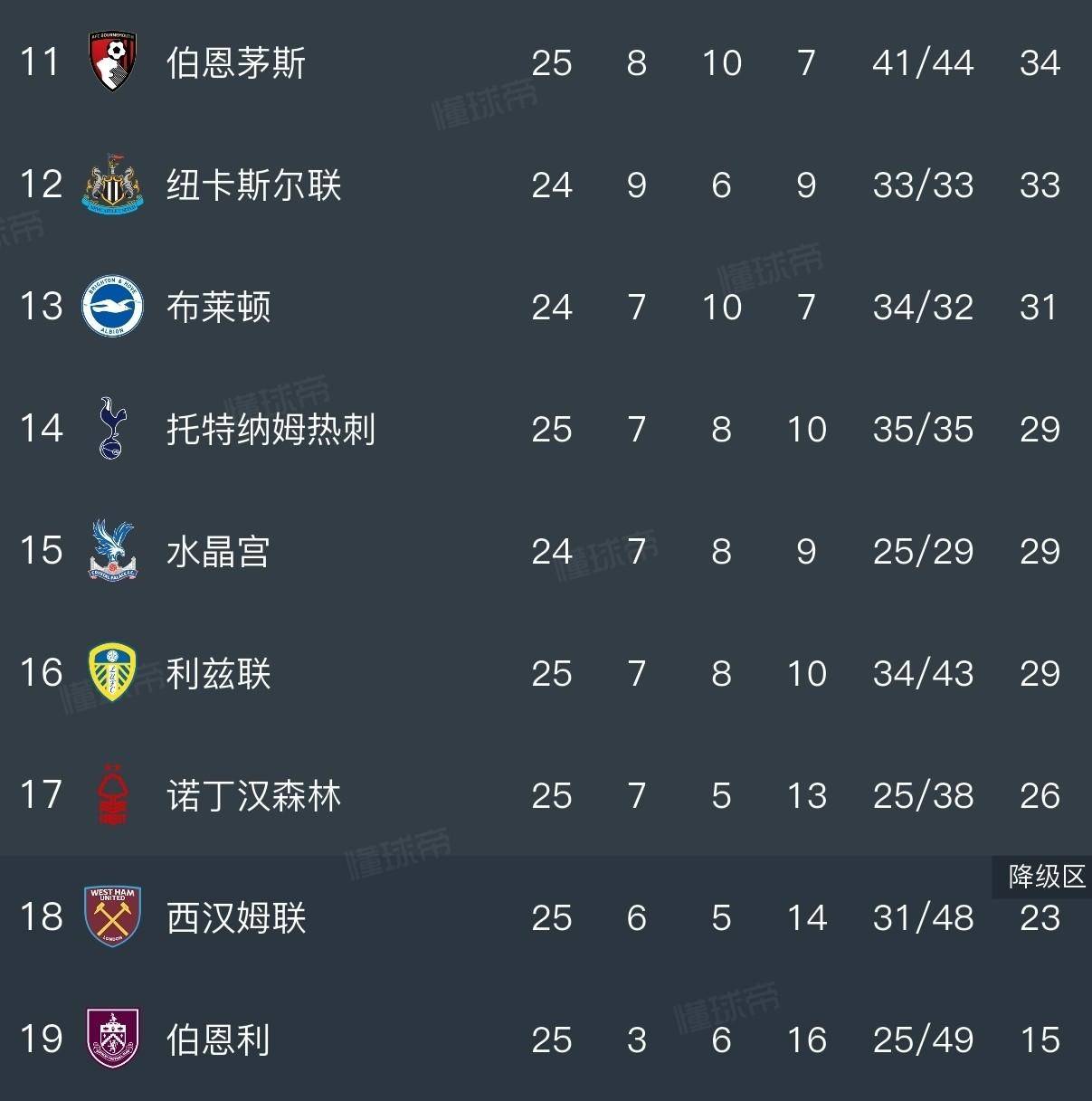
Task: Open 托特纳姆热刺 team page
Action: pyautogui.click(x=271, y=429)
